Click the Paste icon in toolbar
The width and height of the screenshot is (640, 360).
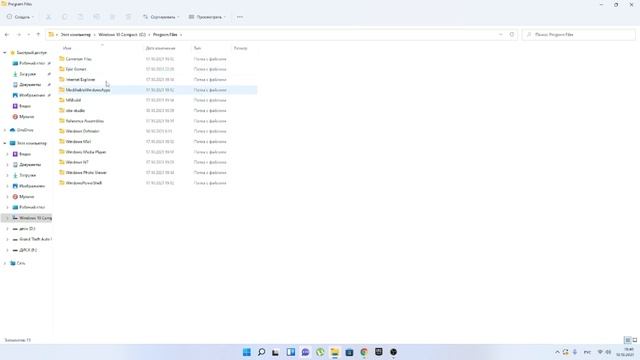pyautogui.click(x=80, y=17)
